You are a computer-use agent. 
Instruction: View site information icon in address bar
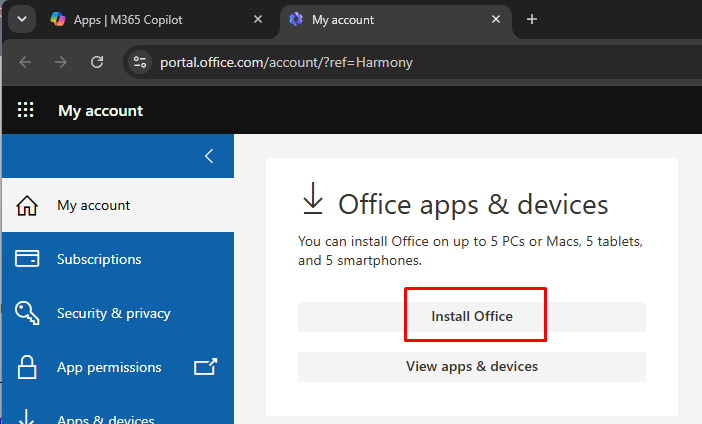[x=140, y=62]
